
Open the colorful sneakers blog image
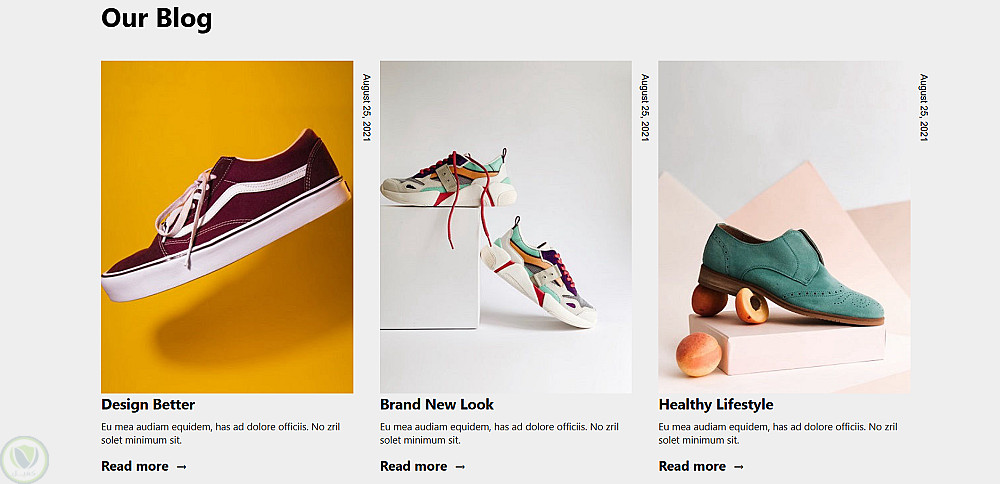(x=506, y=227)
